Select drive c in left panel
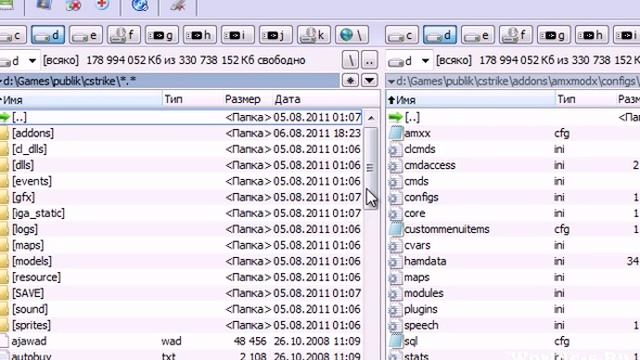Image resolution: width=640 pixels, height=360 pixels. (12, 35)
